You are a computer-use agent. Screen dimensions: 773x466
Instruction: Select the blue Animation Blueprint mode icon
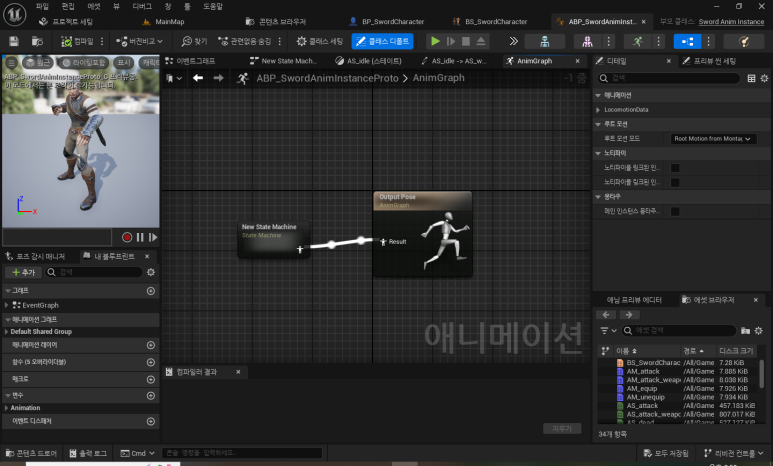point(687,41)
